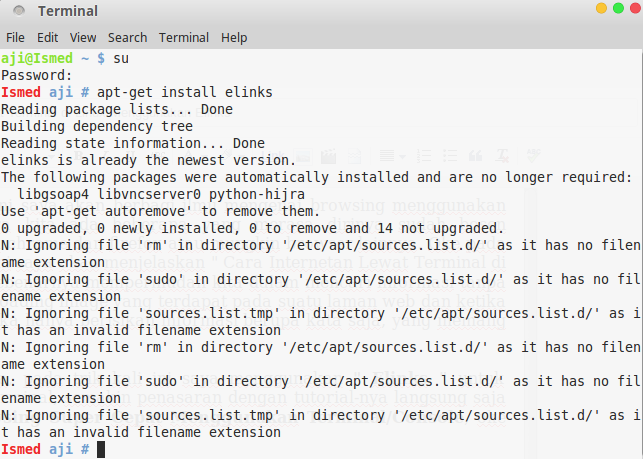Click 'elinks is already the newest version.' line
This screenshot has width=643, height=459.
(148, 160)
